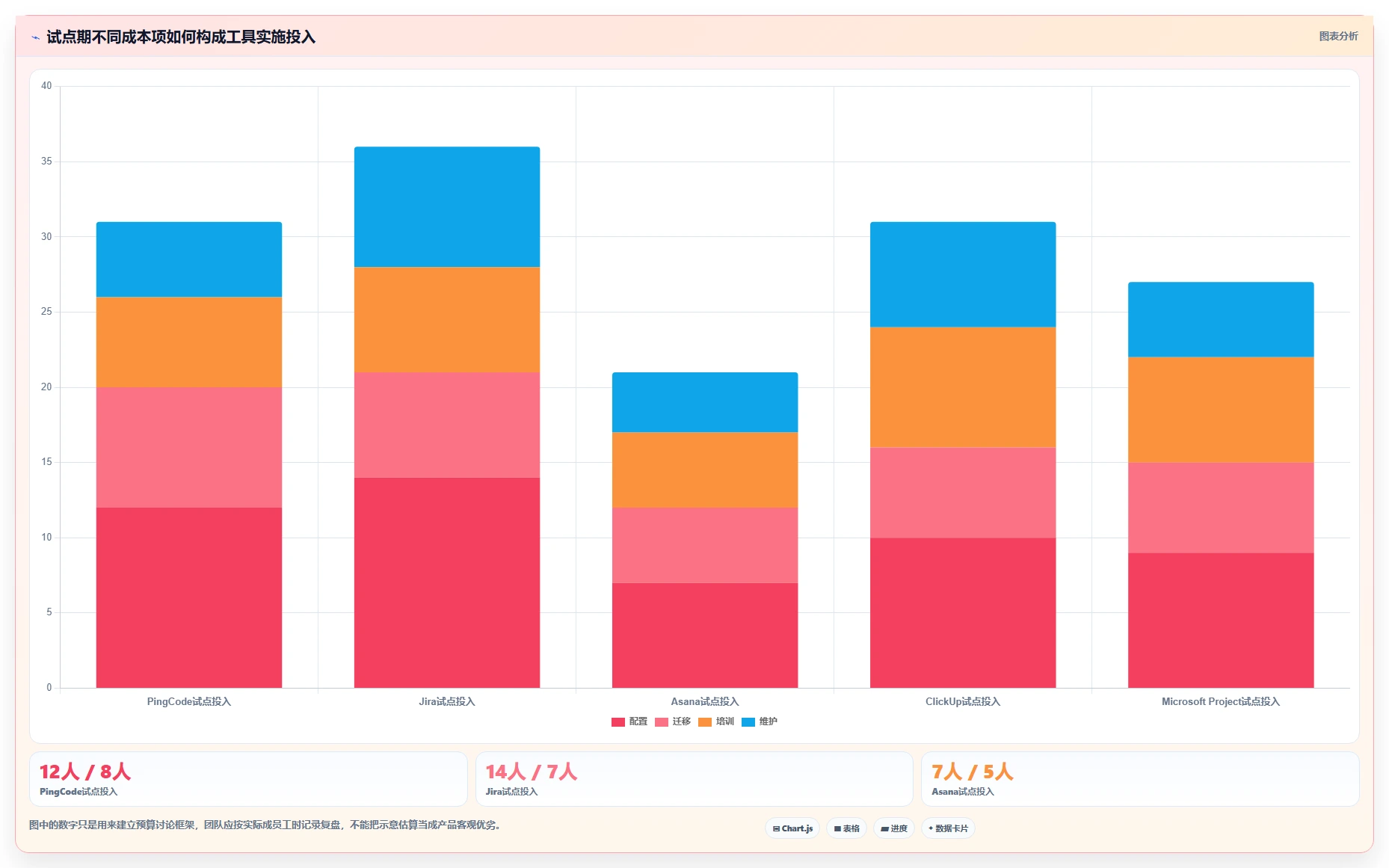Click the 12人 / 8人 stat value

point(85,772)
